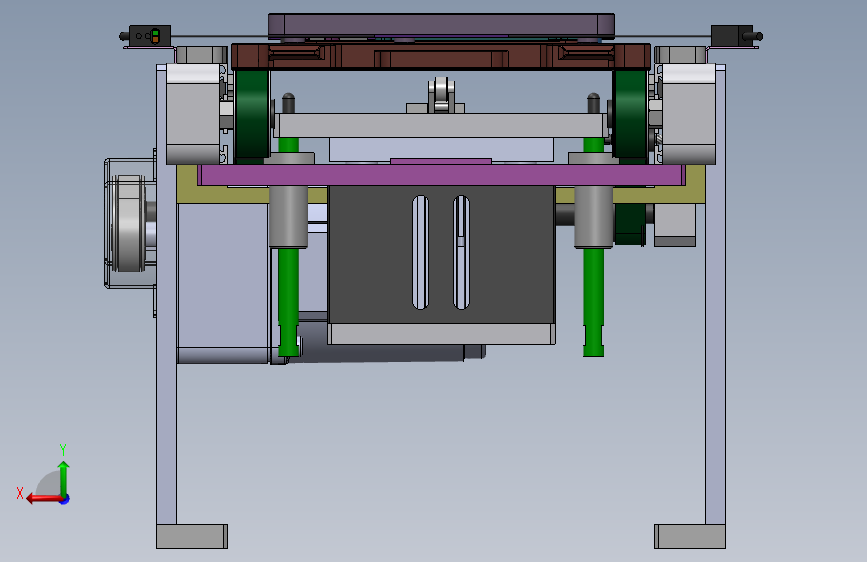Select the brown carrier frame under the top plate
This screenshot has width=867, height=562.
click(x=441, y=56)
